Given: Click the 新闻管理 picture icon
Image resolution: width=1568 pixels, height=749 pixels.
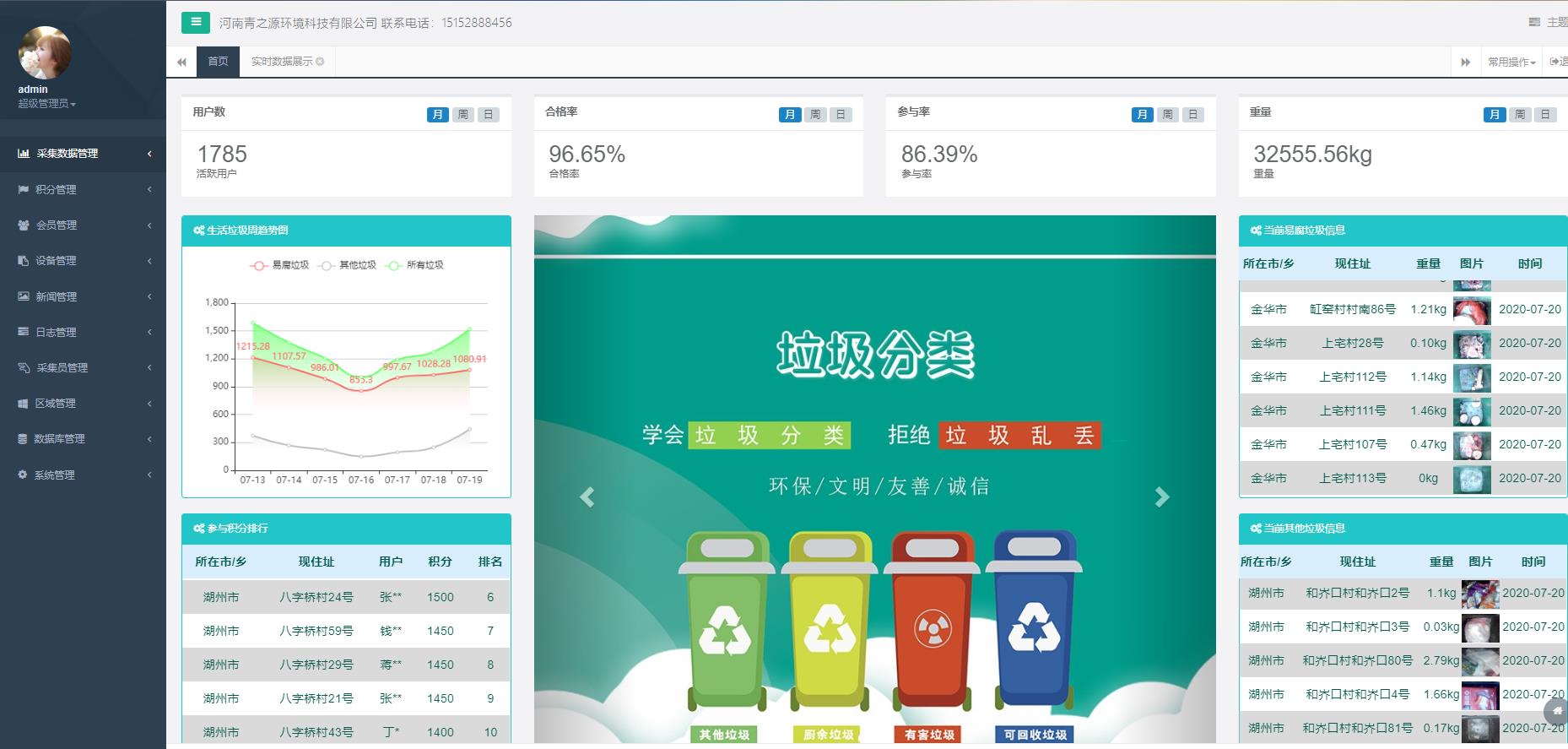Looking at the screenshot, I should pos(24,296).
